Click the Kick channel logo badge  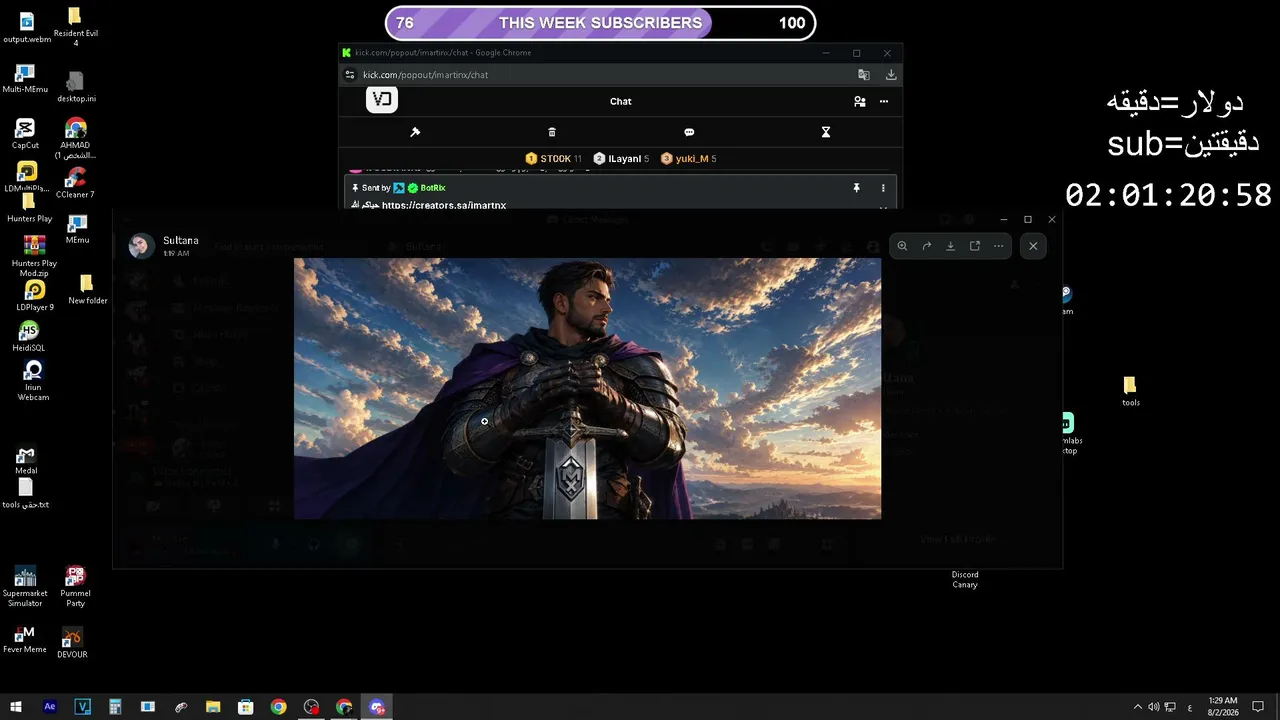point(382,100)
